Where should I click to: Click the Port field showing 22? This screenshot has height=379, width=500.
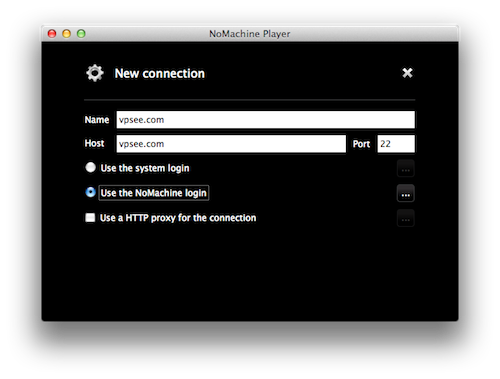396,144
